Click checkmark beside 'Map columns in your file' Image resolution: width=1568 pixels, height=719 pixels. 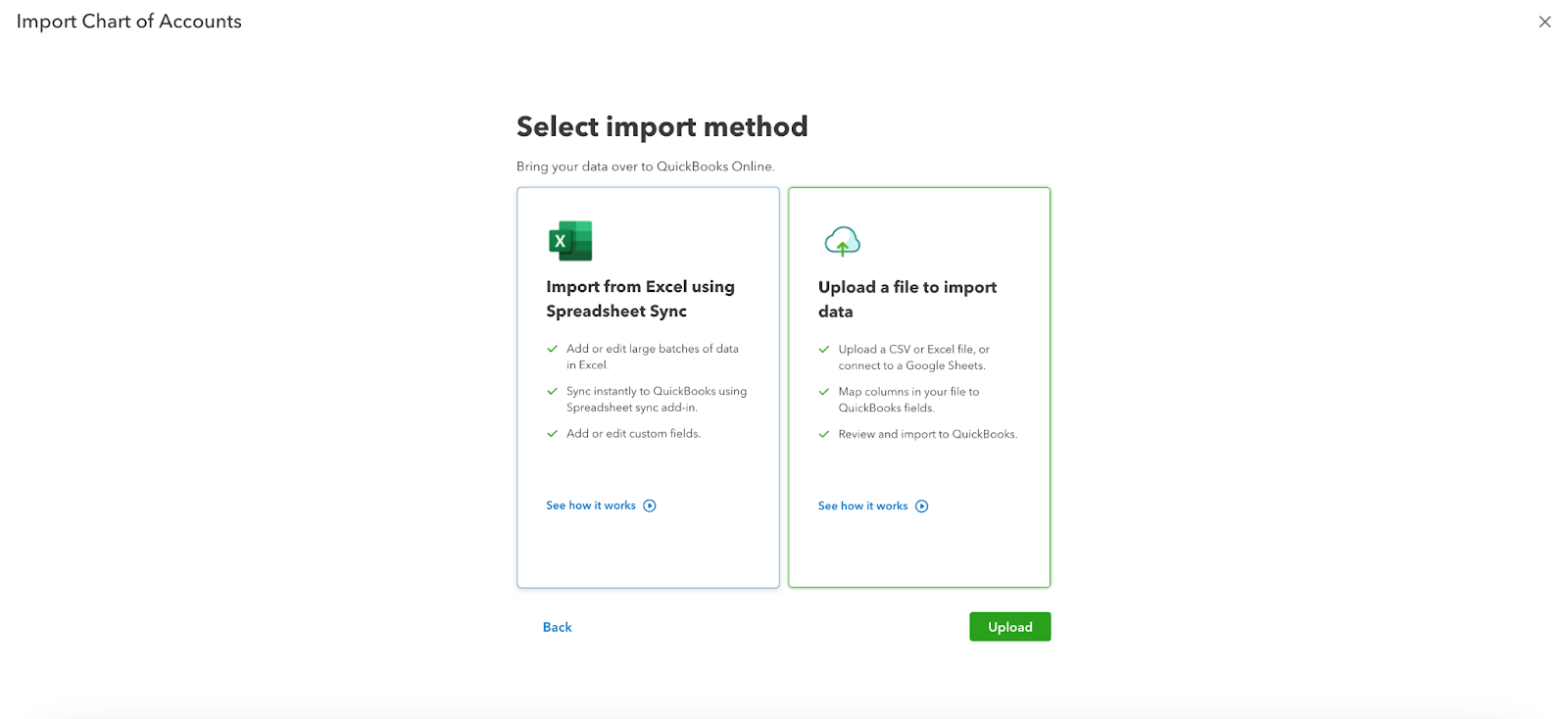click(x=824, y=391)
